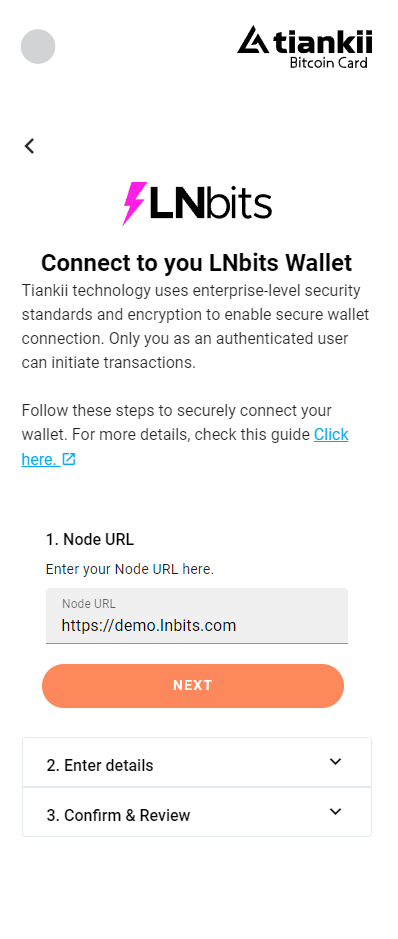This screenshot has height=939, width=398.
Task: Open the '3. Confirm & Review' section
Action: [197, 812]
